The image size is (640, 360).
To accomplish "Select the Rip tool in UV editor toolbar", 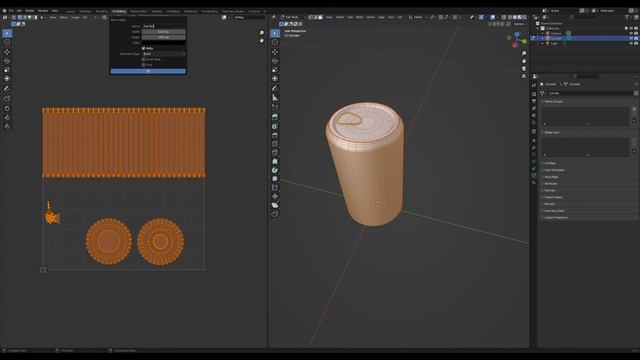I will [7, 98].
